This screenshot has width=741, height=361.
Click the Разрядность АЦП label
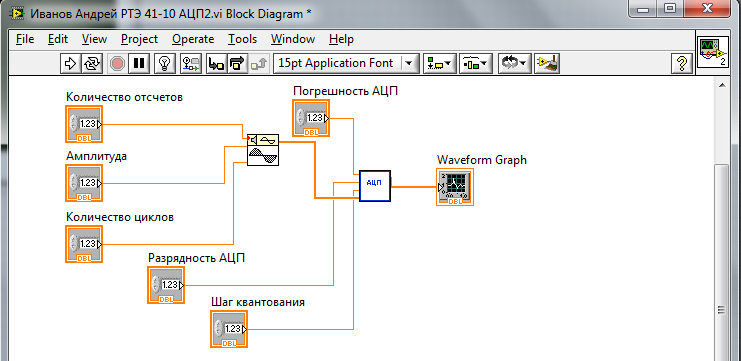197,258
